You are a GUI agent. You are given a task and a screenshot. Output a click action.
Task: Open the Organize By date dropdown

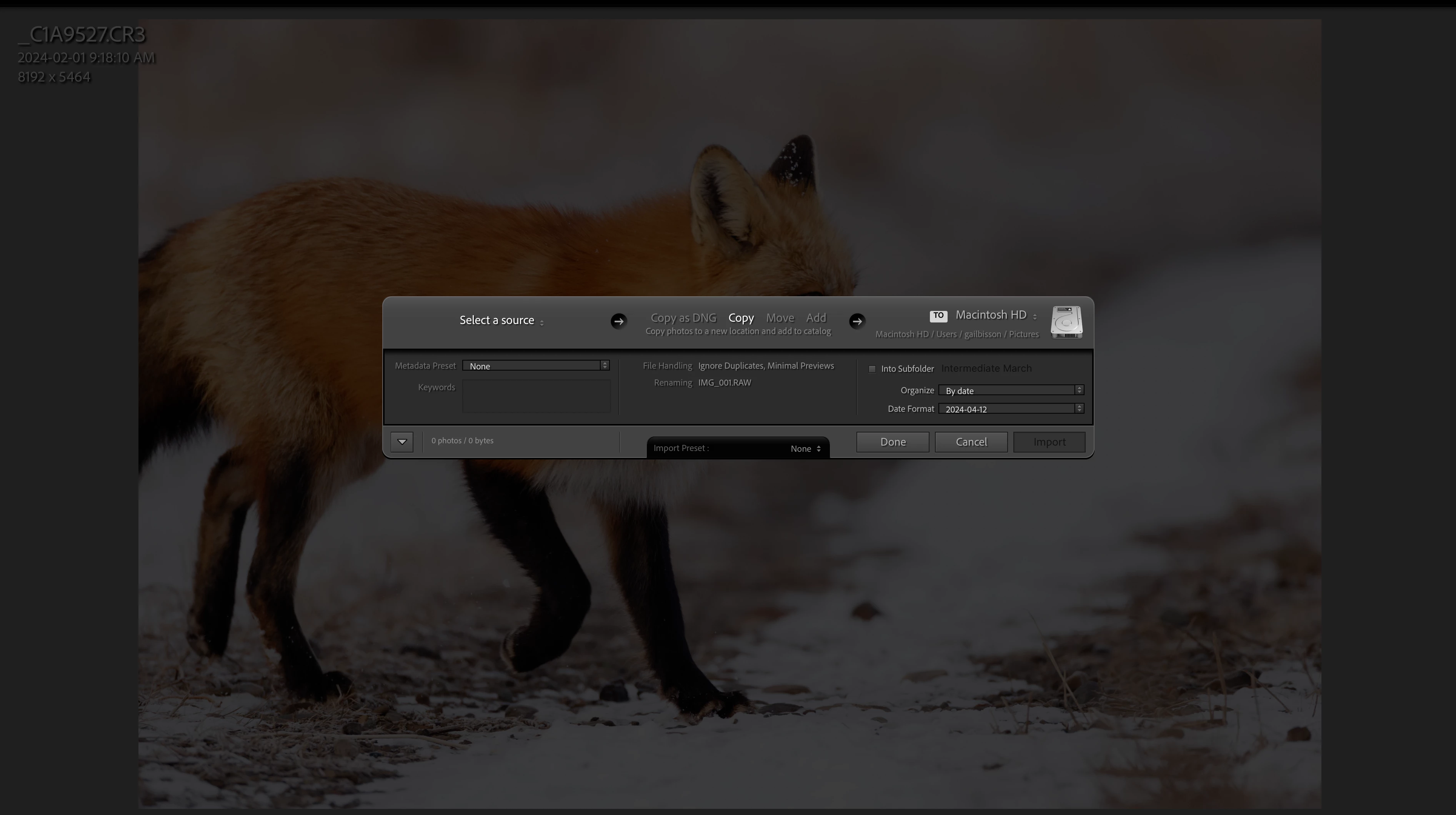[x=1011, y=390]
